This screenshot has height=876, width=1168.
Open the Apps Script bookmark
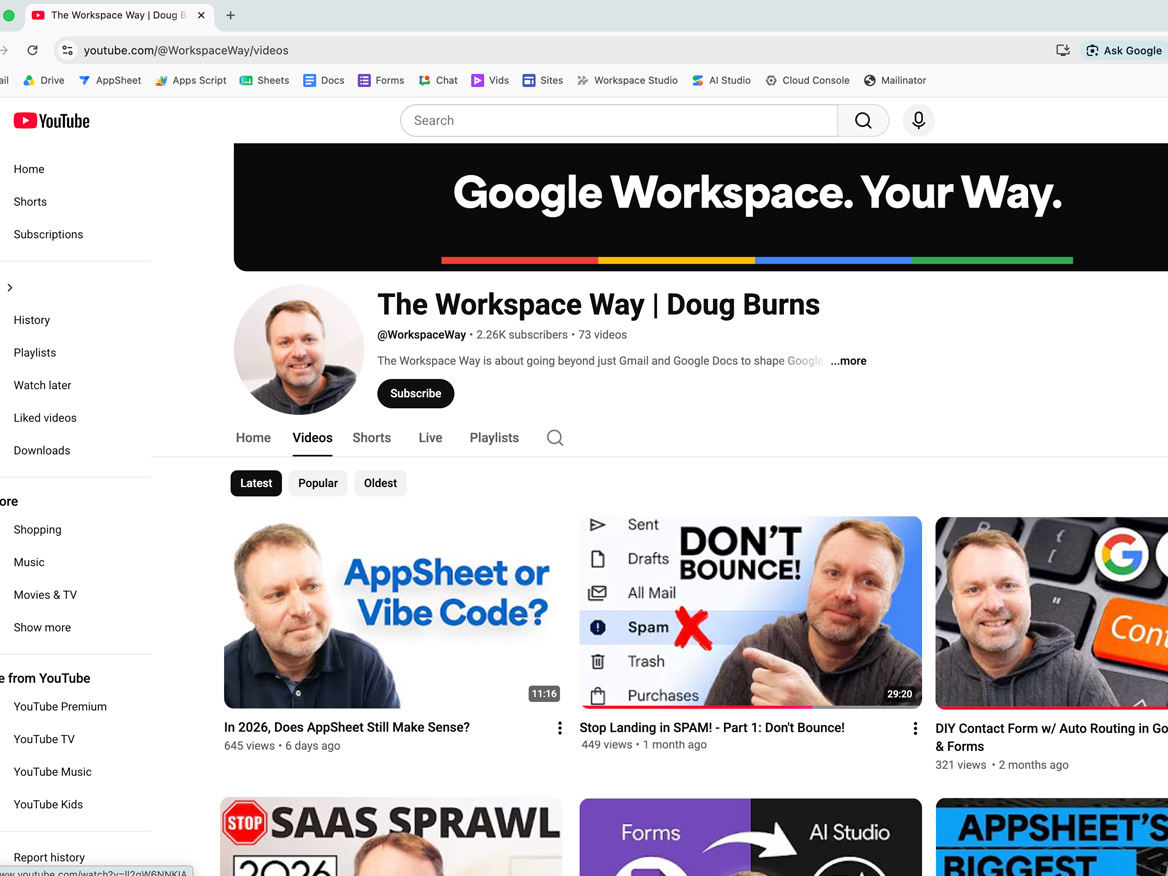[191, 80]
